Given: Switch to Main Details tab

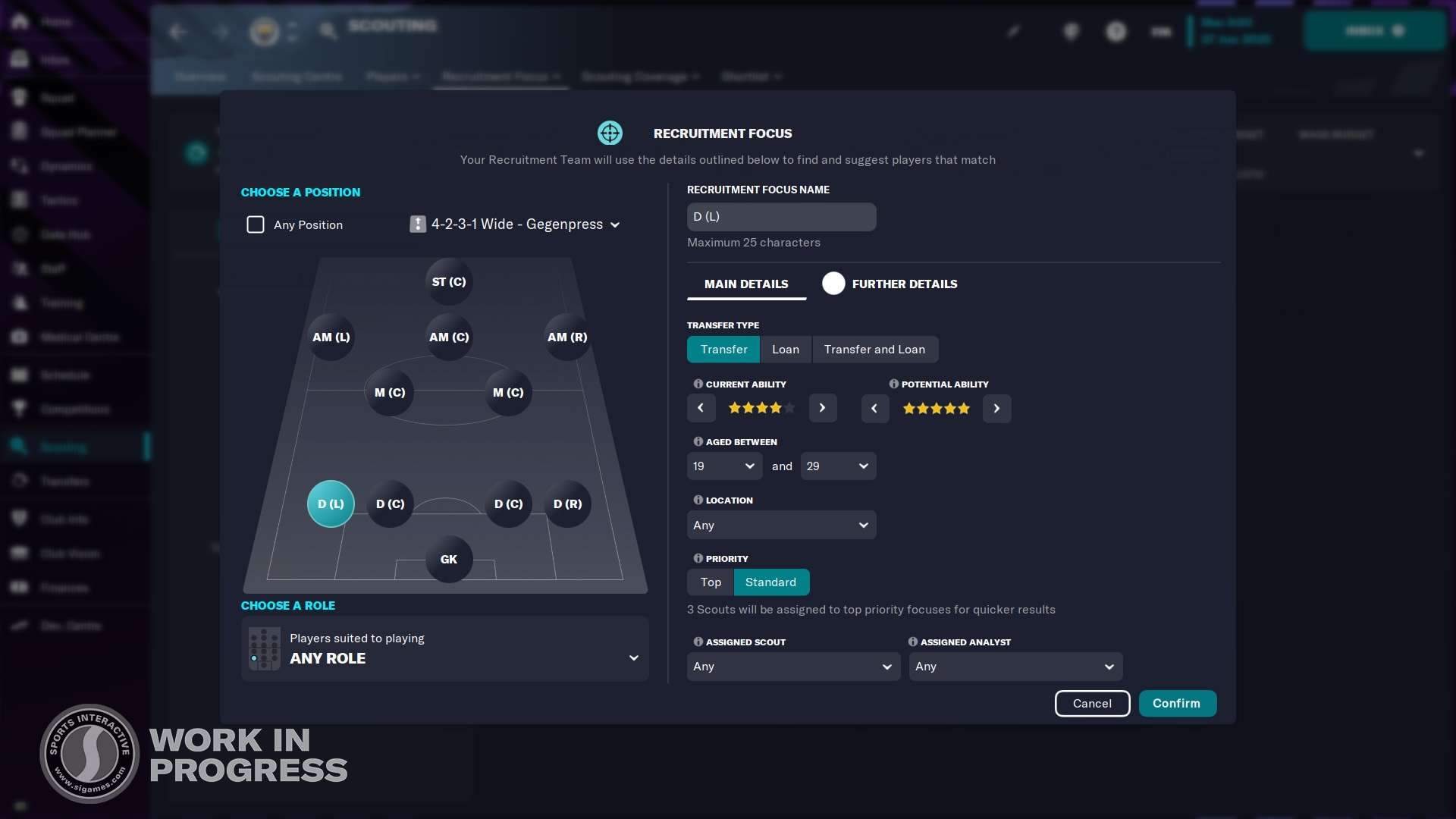Looking at the screenshot, I should tap(745, 284).
